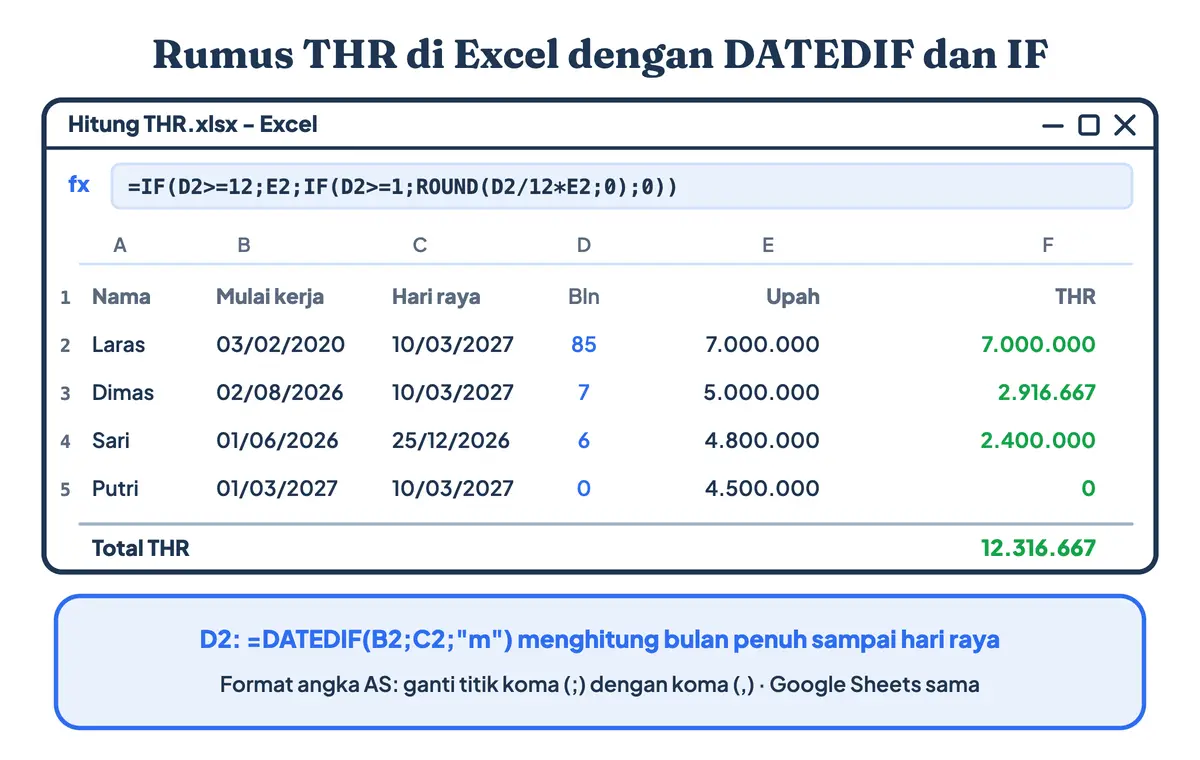Select wage cell '4.800.000'

coord(762,441)
